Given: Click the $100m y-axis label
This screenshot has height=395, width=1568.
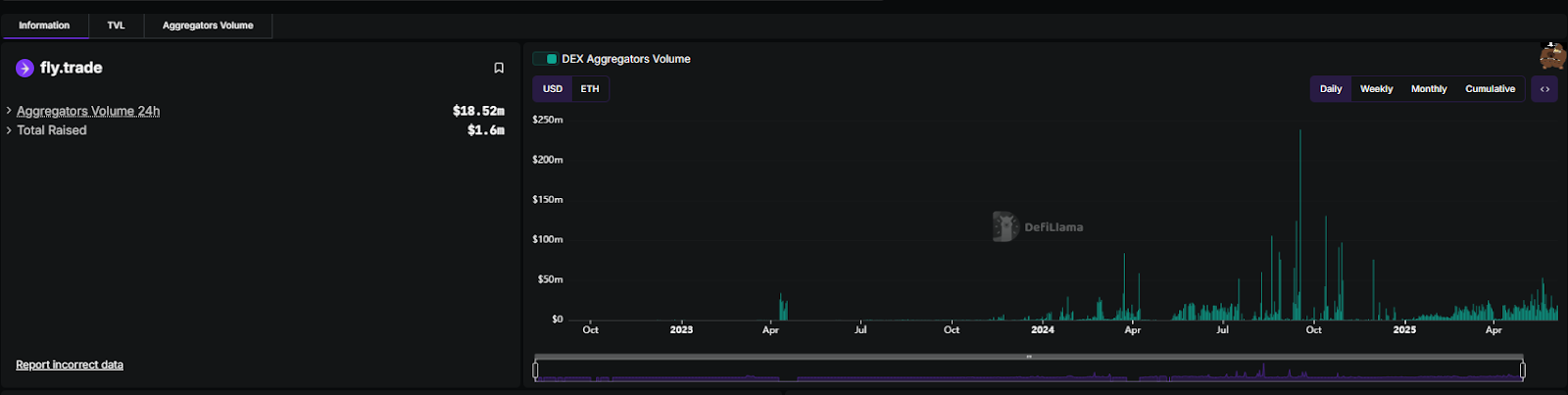Looking at the screenshot, I should click(x=548, y=239).
